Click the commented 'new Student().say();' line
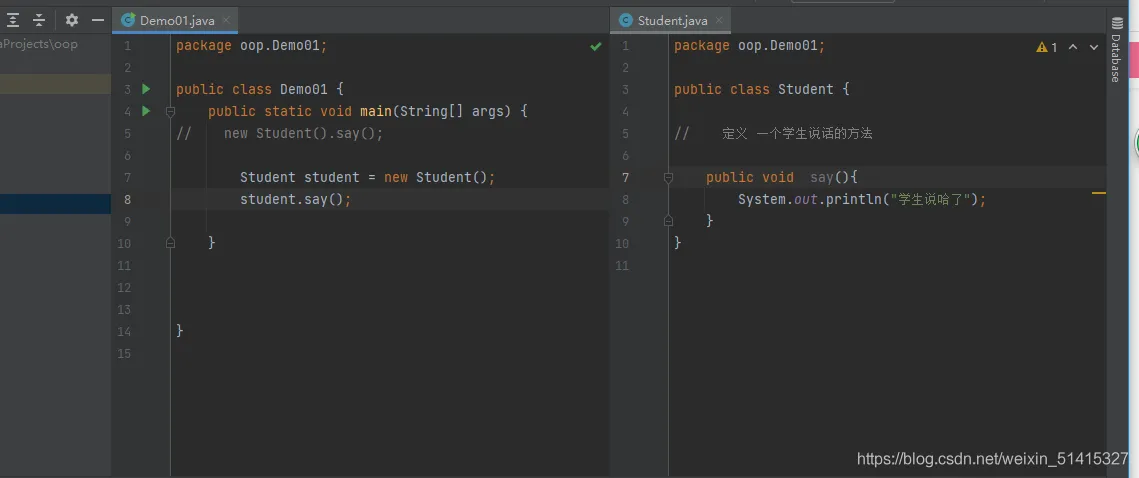Screen dimensions: 1139x478 (303, 134)
